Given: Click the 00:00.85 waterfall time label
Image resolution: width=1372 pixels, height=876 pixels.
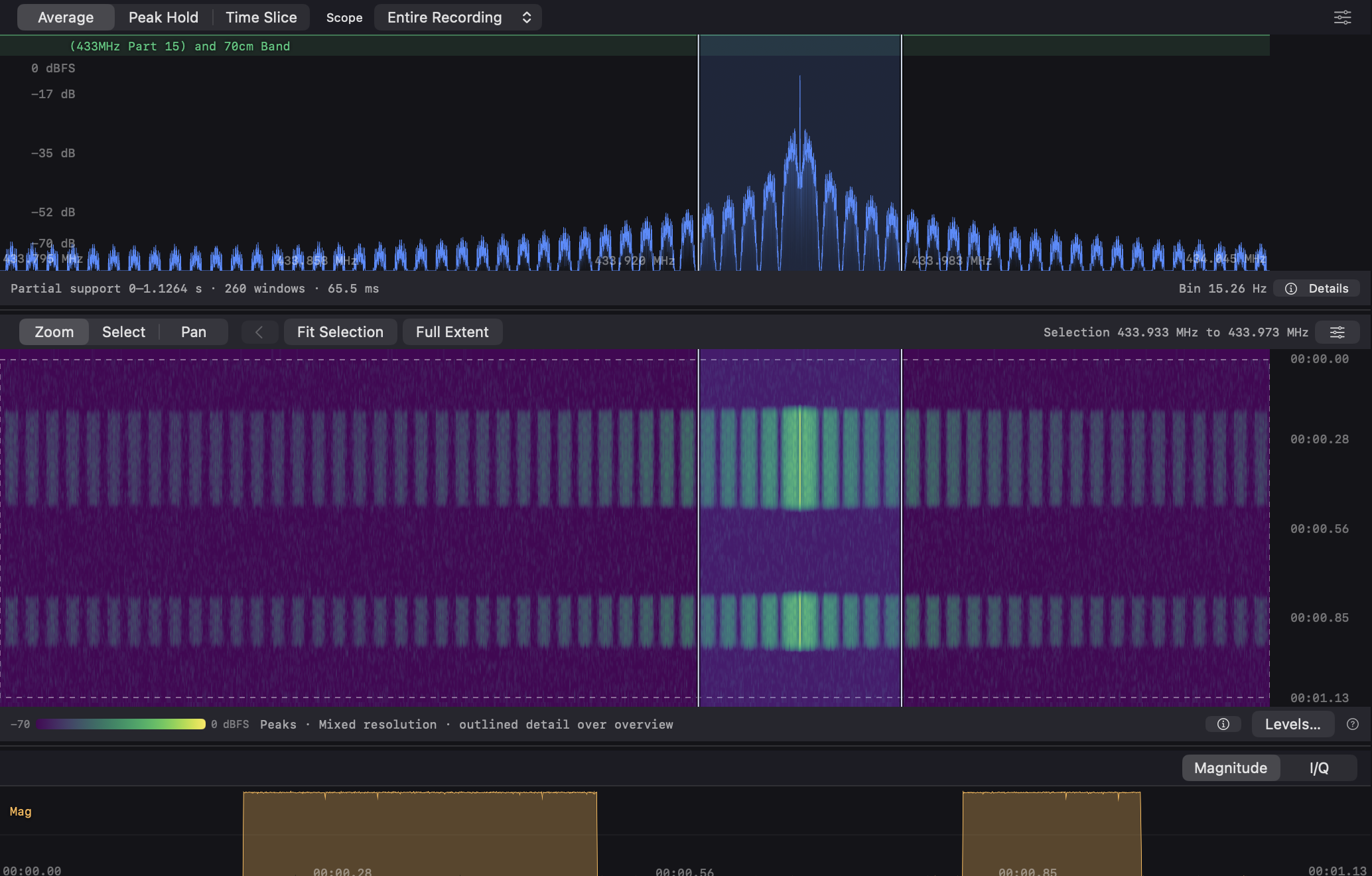Looking at the screenshot, I should click(1320, 618).
